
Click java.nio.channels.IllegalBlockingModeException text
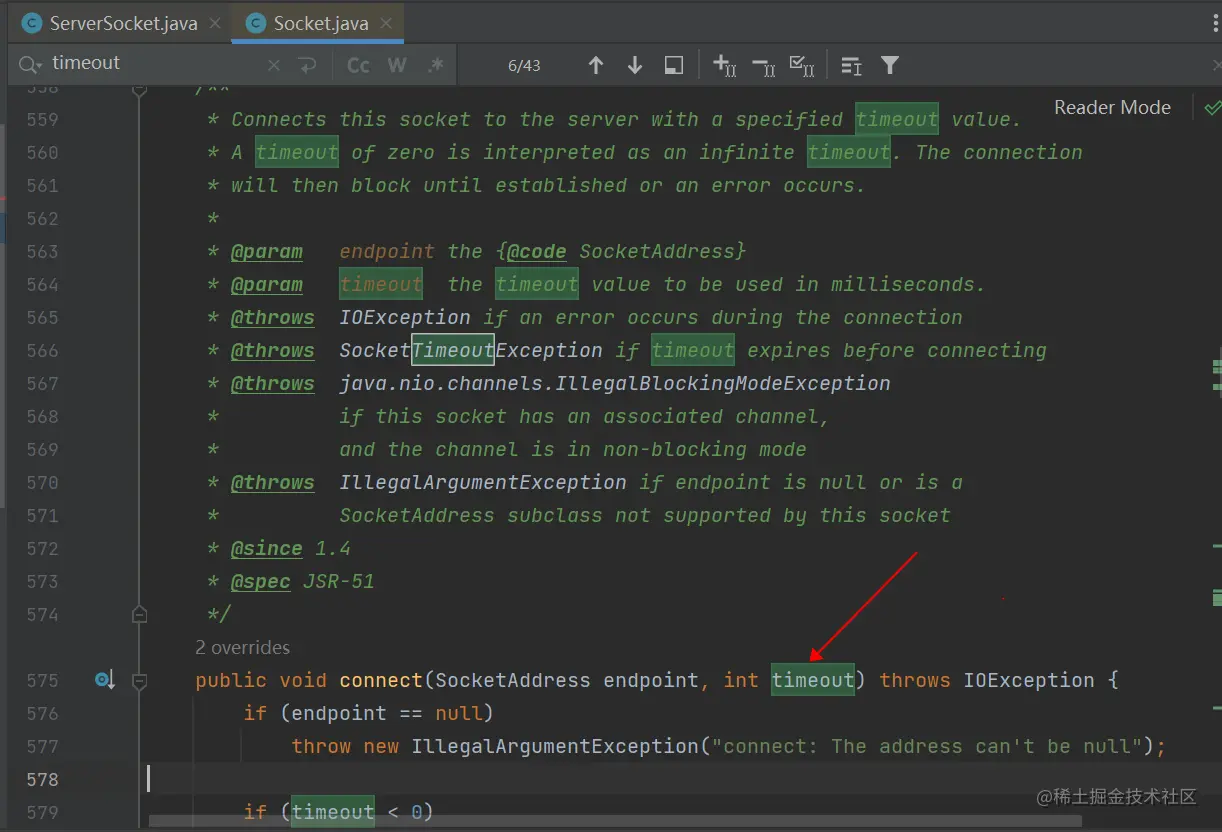tap(615, 383)
